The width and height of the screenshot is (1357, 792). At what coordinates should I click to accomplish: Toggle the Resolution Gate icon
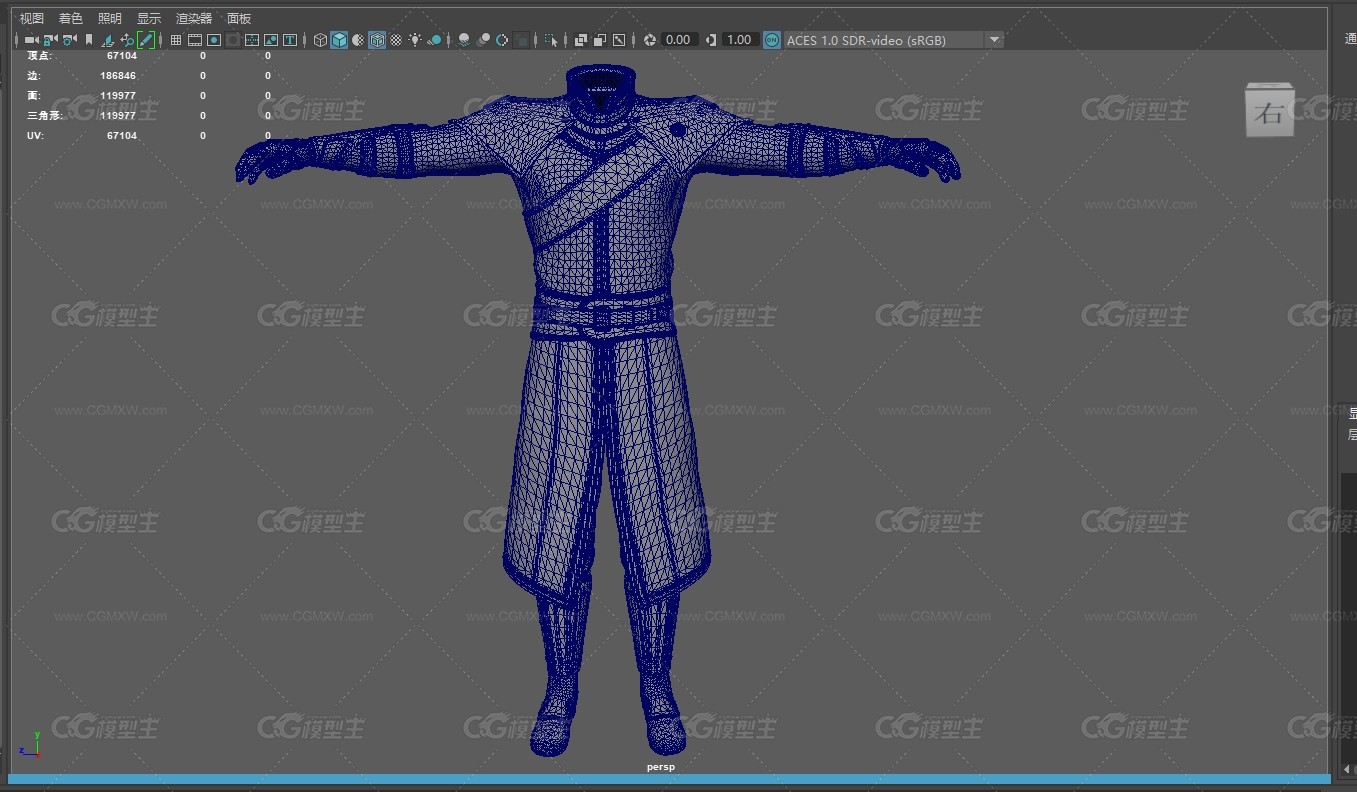tap(213, 40)
